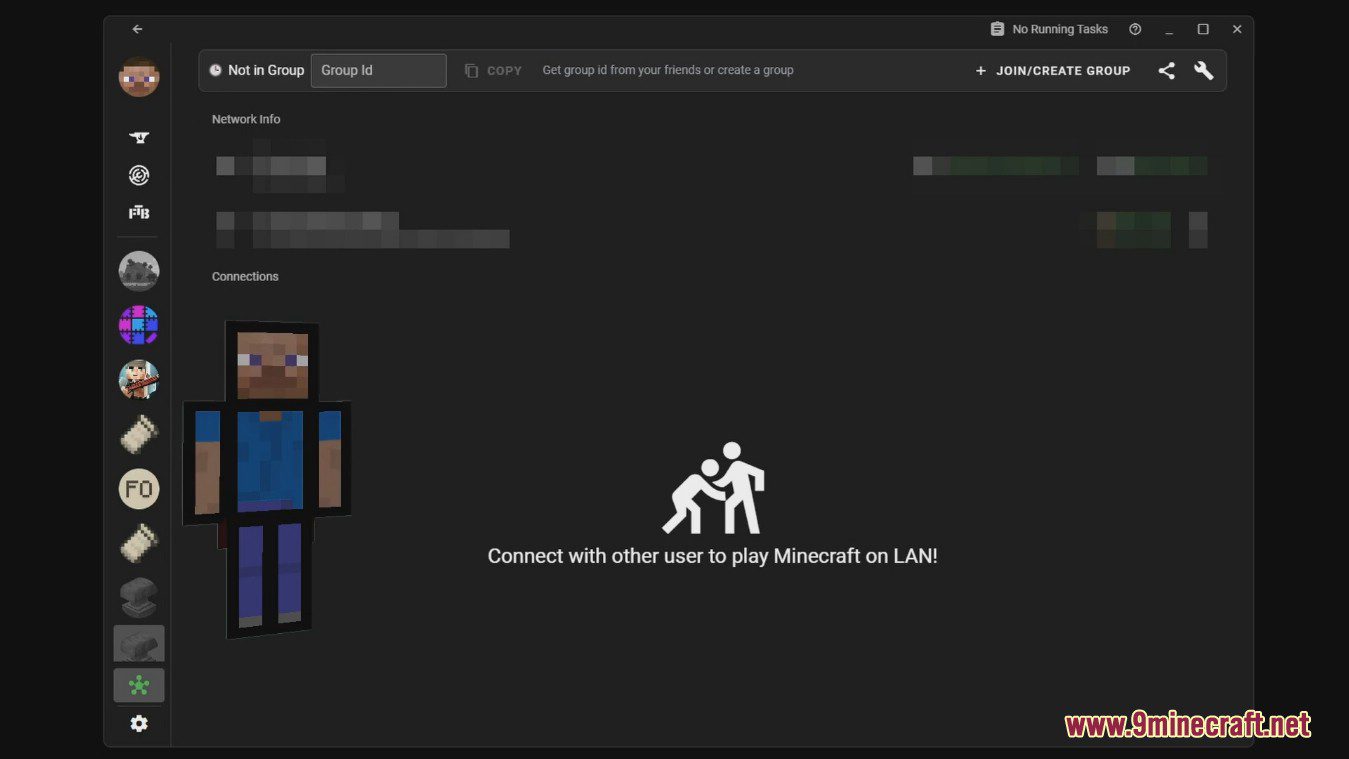This screenshot has width=1349, height=759.
Task: Open the wrench tool settings
Action: coord(1204,71)
